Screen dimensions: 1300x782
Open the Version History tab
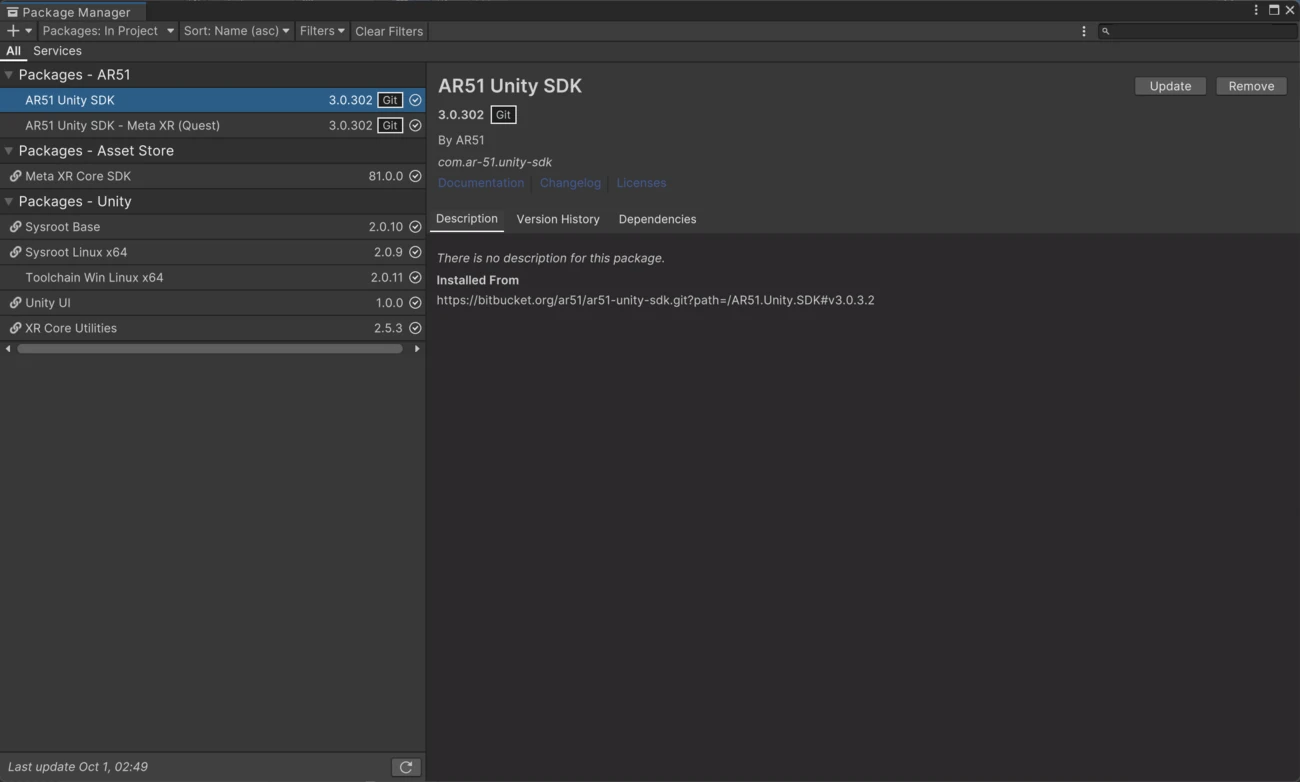[x=558, y=219]
